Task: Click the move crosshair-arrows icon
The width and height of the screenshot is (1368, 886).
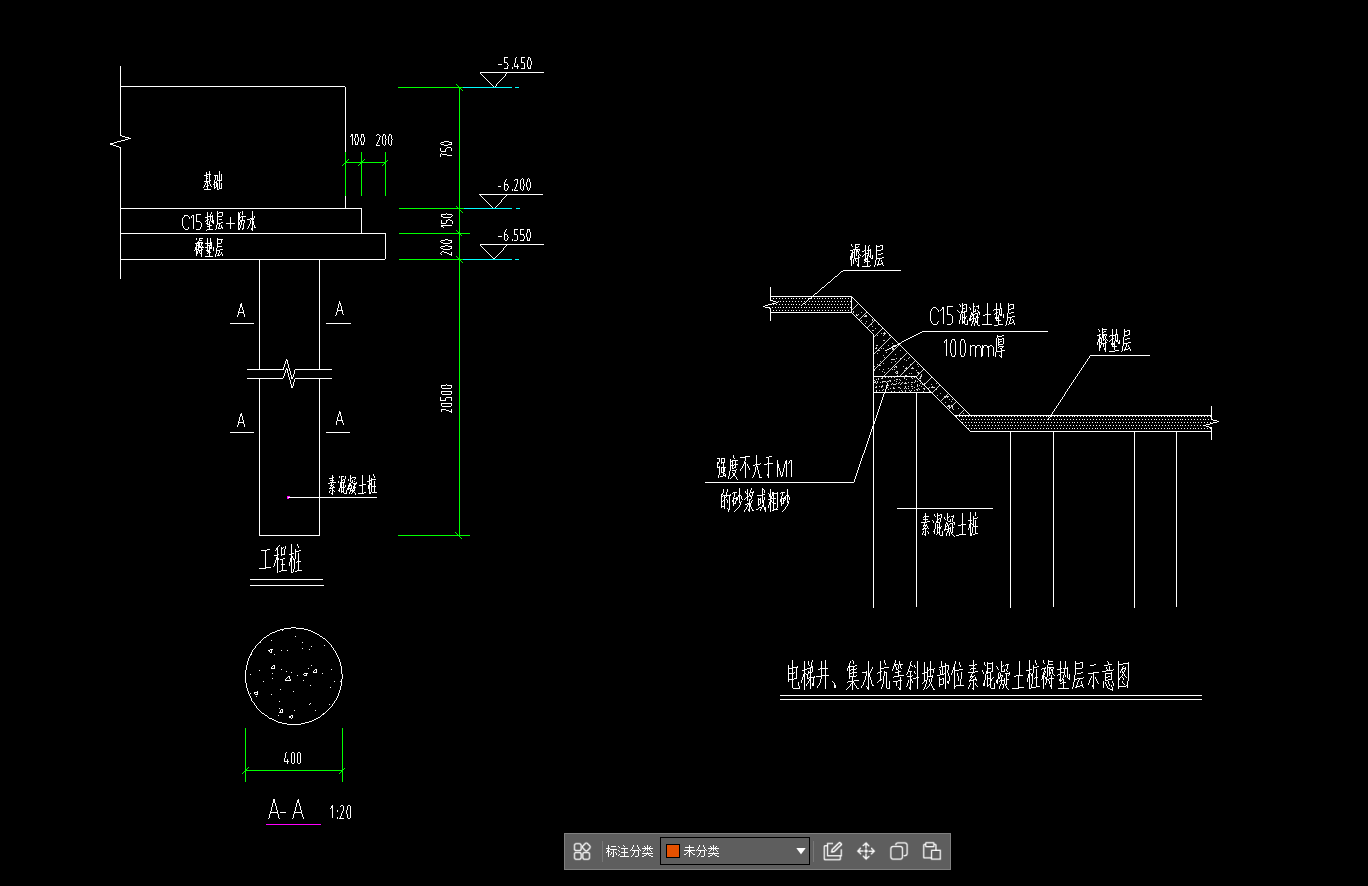Action: pyautogui.click(x=866, y=852)
